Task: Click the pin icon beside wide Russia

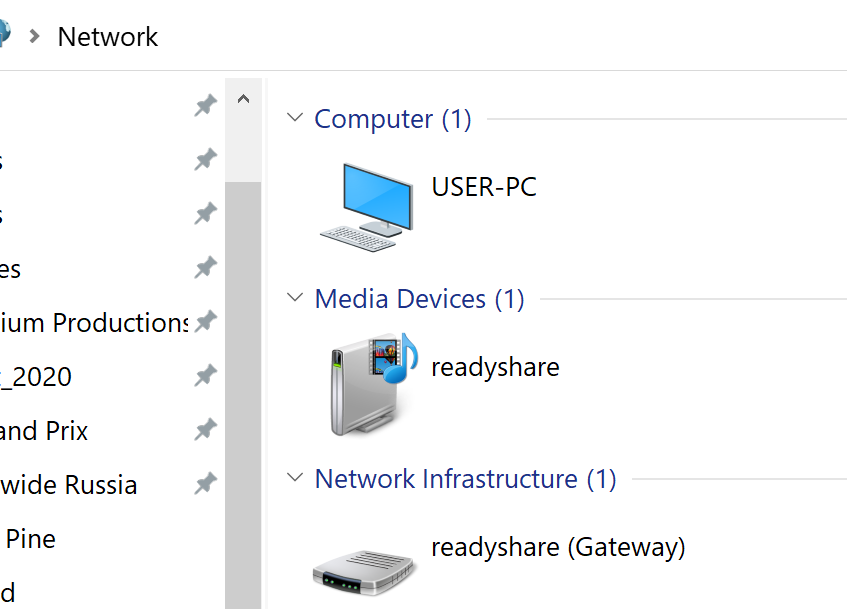Action: (x=206, y=484)
